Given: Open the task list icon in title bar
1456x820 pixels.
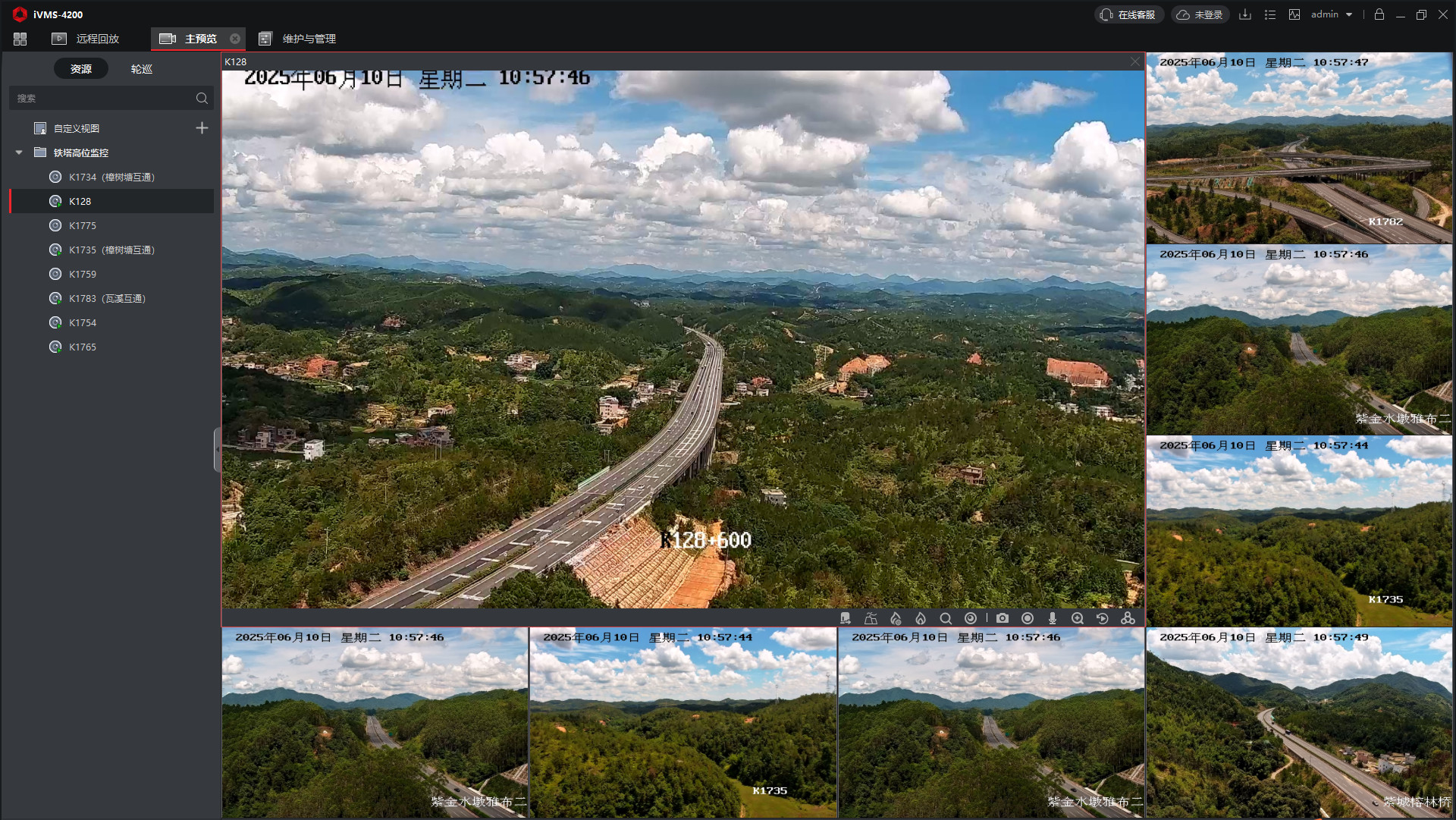Looking at the screenshot, I should click(x=1270, y=14).
